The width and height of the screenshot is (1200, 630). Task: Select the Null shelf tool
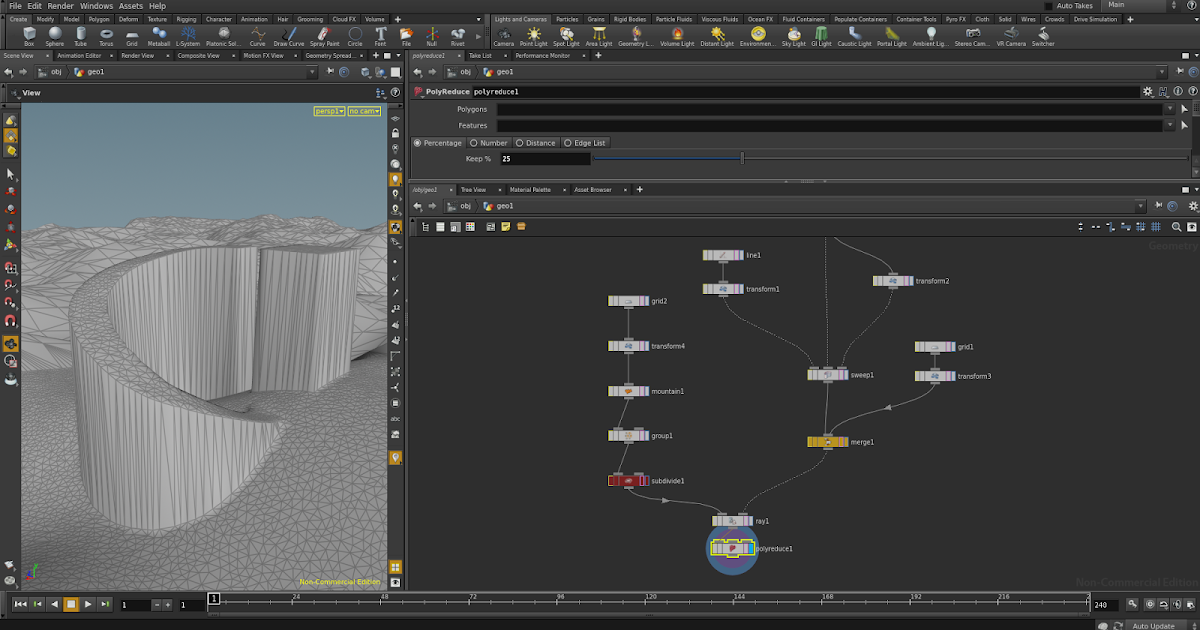coord(432,37)
